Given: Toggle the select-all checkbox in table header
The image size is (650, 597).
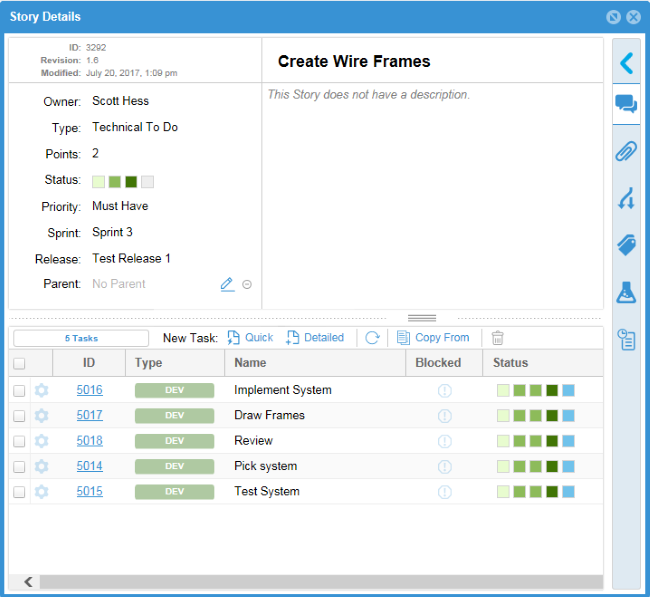Looking at the screenshot, I should [x=19, y=363].
